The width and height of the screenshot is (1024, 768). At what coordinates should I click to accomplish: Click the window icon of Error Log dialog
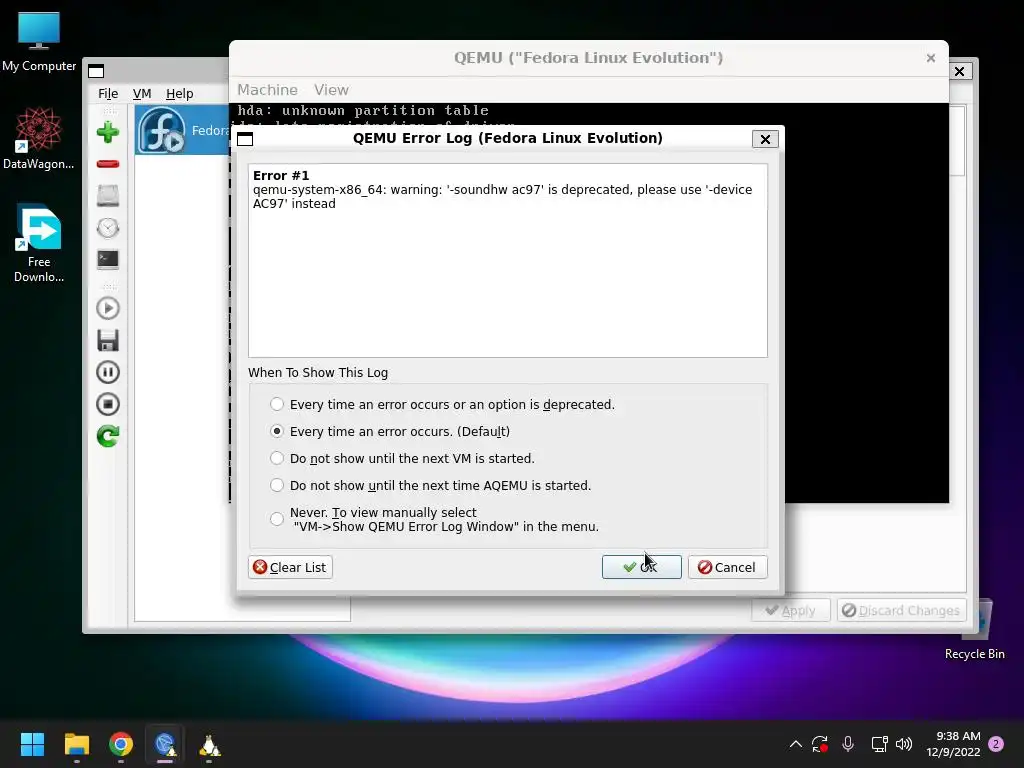pyautogui.click(x=245, y=138)
